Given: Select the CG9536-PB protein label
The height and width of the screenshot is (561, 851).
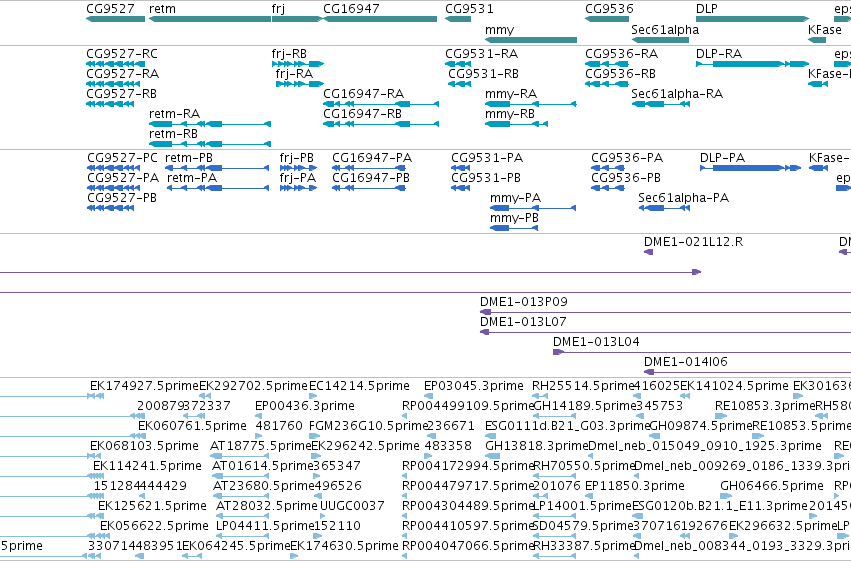Looking at the screenshot, I should point(626,178).
